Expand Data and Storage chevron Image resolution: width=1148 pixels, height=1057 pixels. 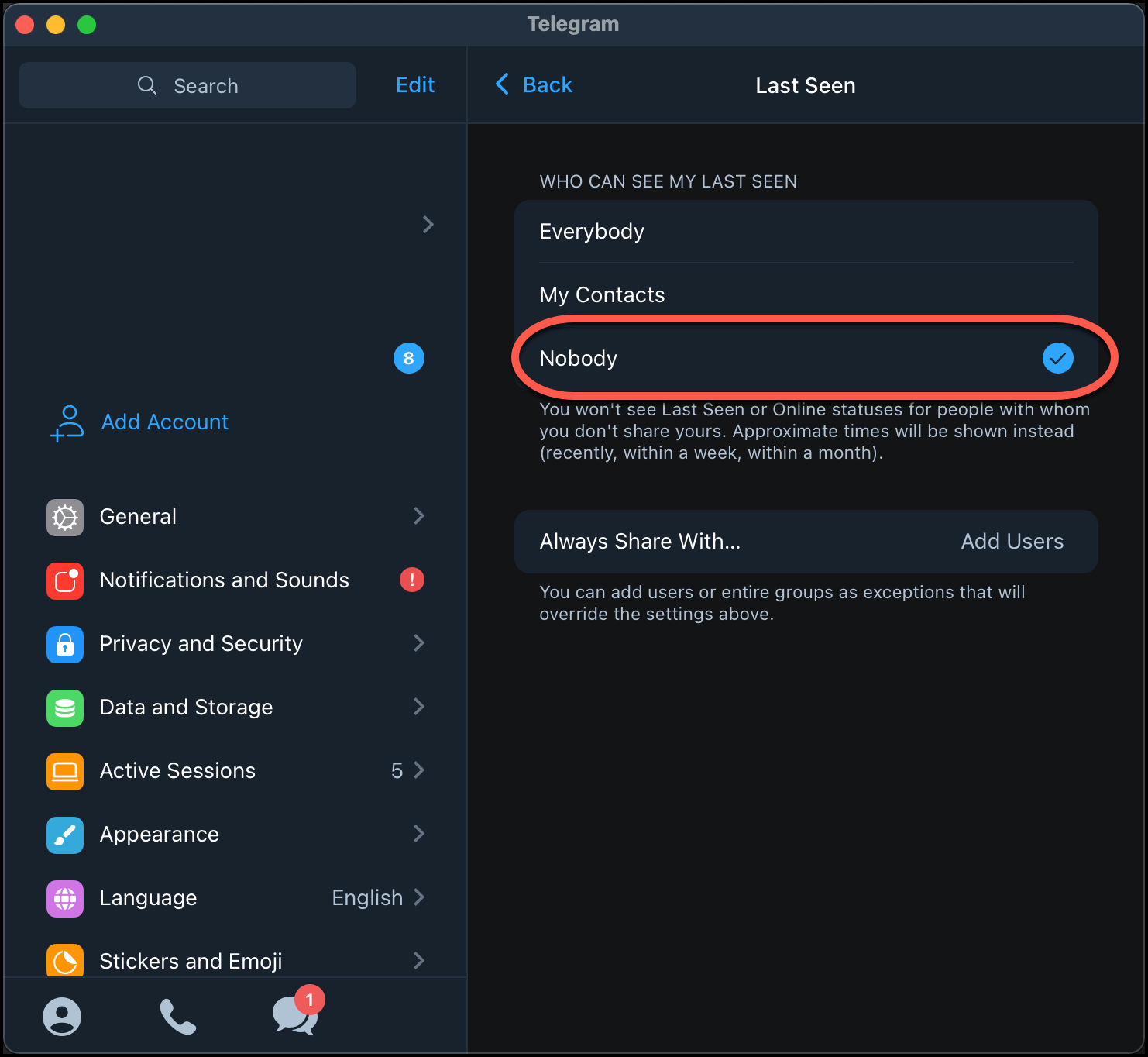pyautogui.click(x=419, y=707)
